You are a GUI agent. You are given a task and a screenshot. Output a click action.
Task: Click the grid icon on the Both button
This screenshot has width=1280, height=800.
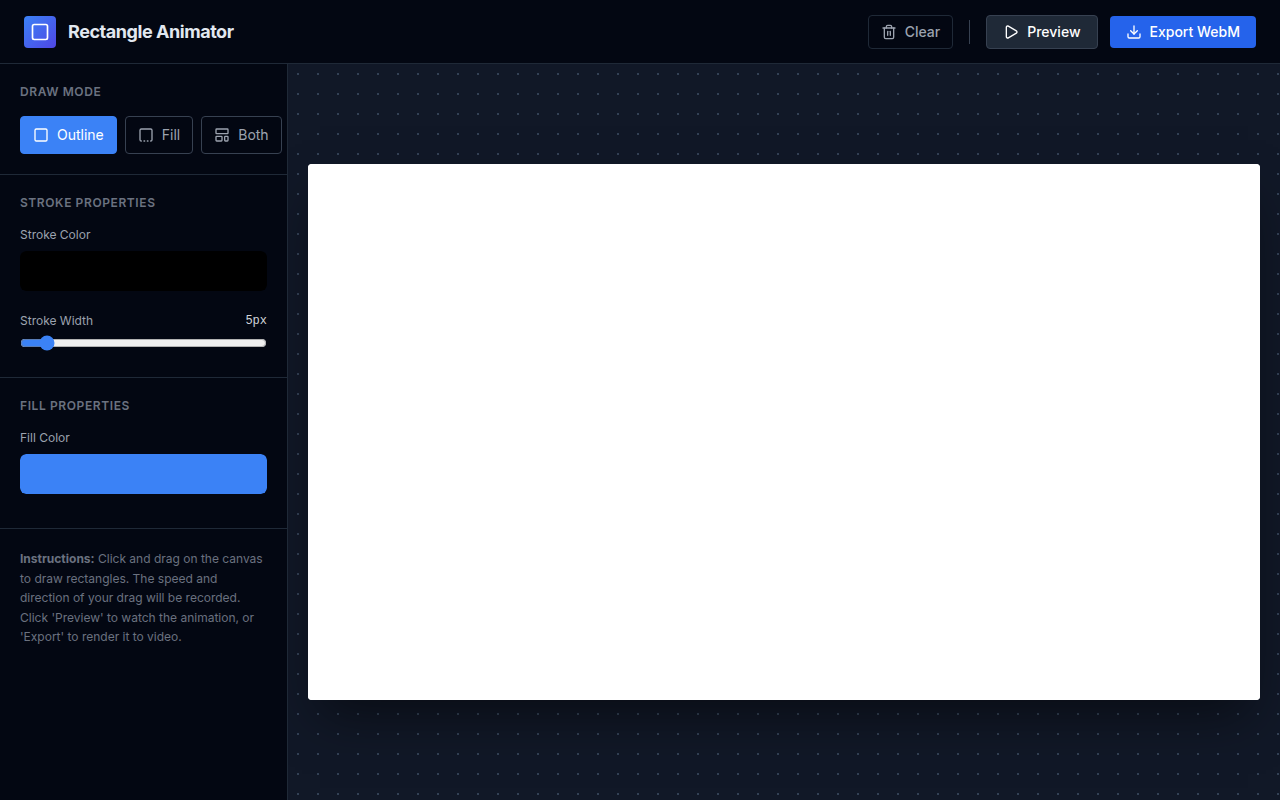221,134
